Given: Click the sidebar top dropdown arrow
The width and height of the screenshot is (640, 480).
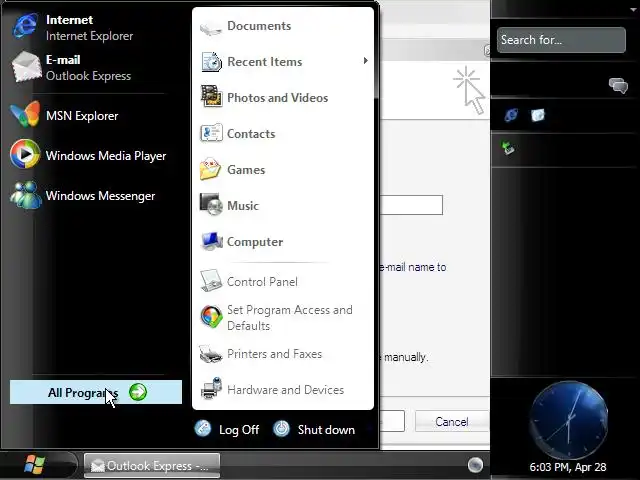Looking at the screenshot, I should click(633, 9).
